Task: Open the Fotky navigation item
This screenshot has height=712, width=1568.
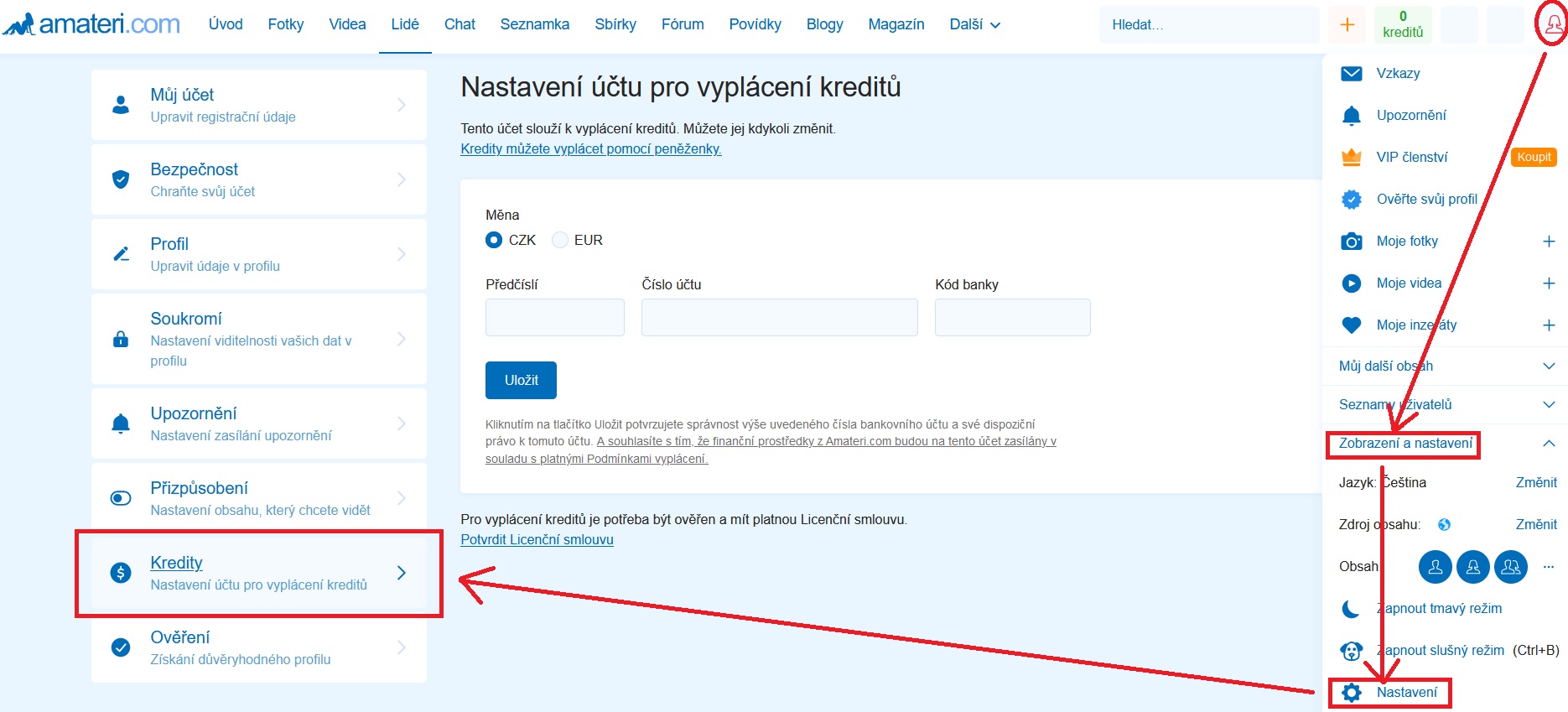Action: point(286,25)
